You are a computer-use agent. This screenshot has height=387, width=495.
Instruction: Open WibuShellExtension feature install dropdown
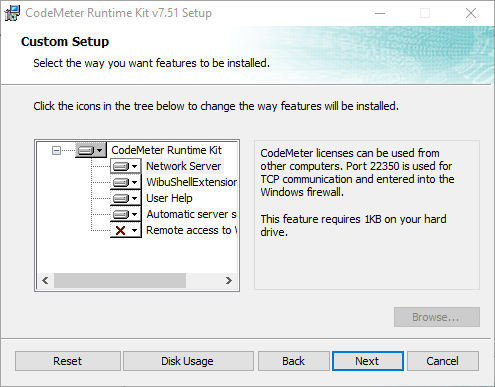pyautogui.click(x=126, y=182)
